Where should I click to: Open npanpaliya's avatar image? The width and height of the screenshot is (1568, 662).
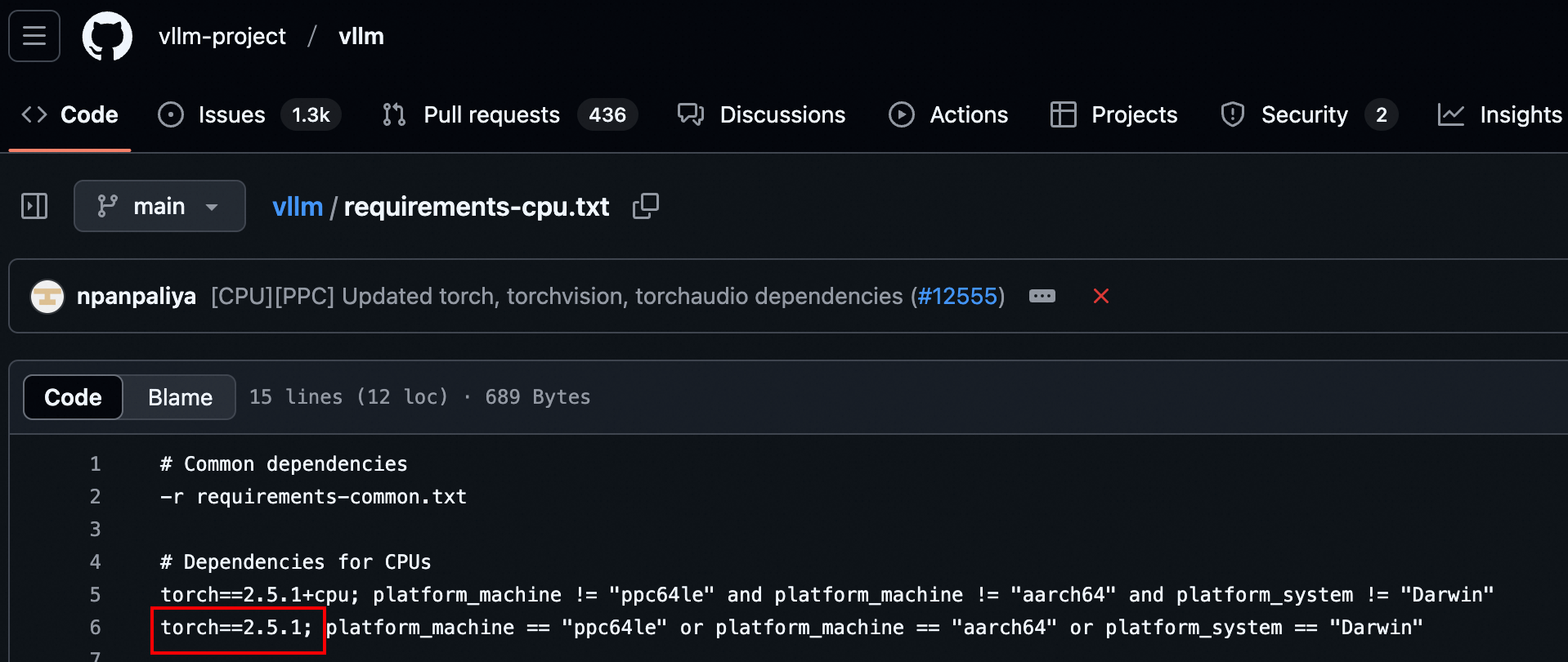click(x=47, y=296)
